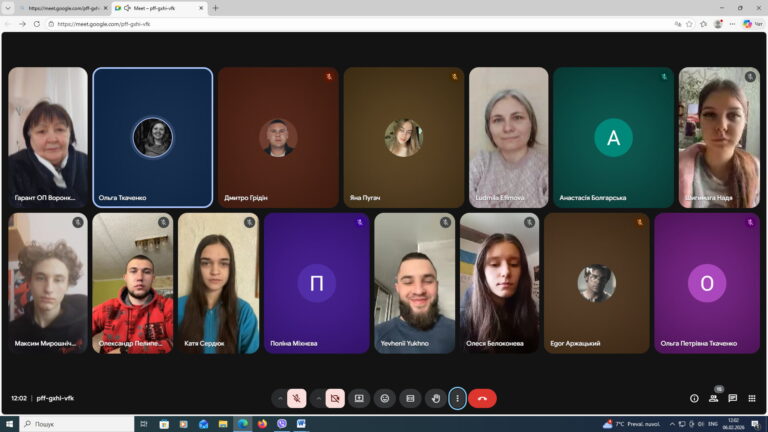This screenshot has height=432, width=768.
Task: Select Ольга Ткаченко's highlighted video tile
Action: click(152, 137)
